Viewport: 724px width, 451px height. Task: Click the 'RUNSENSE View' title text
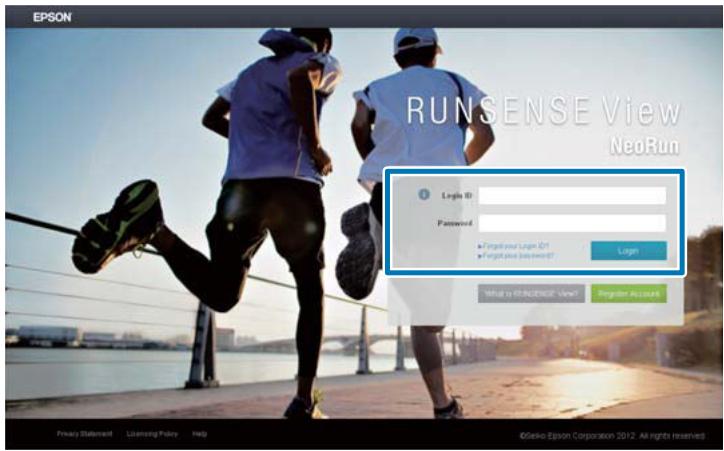click(x=543, y=111)
